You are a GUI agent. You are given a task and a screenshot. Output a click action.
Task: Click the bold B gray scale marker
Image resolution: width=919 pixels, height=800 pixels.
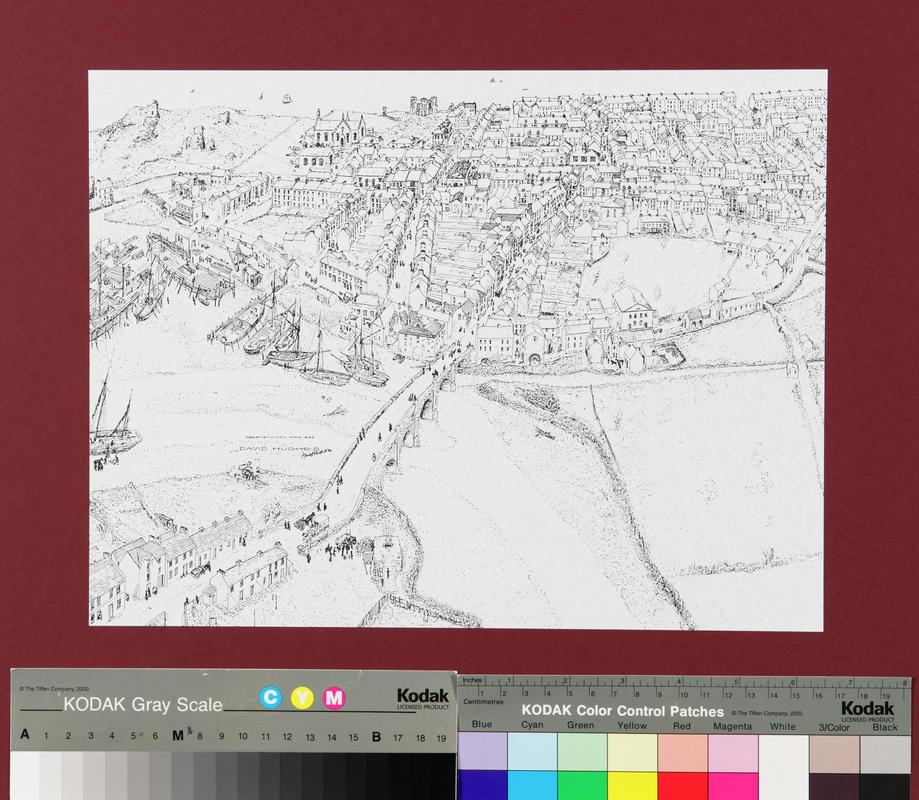(376, 736)
